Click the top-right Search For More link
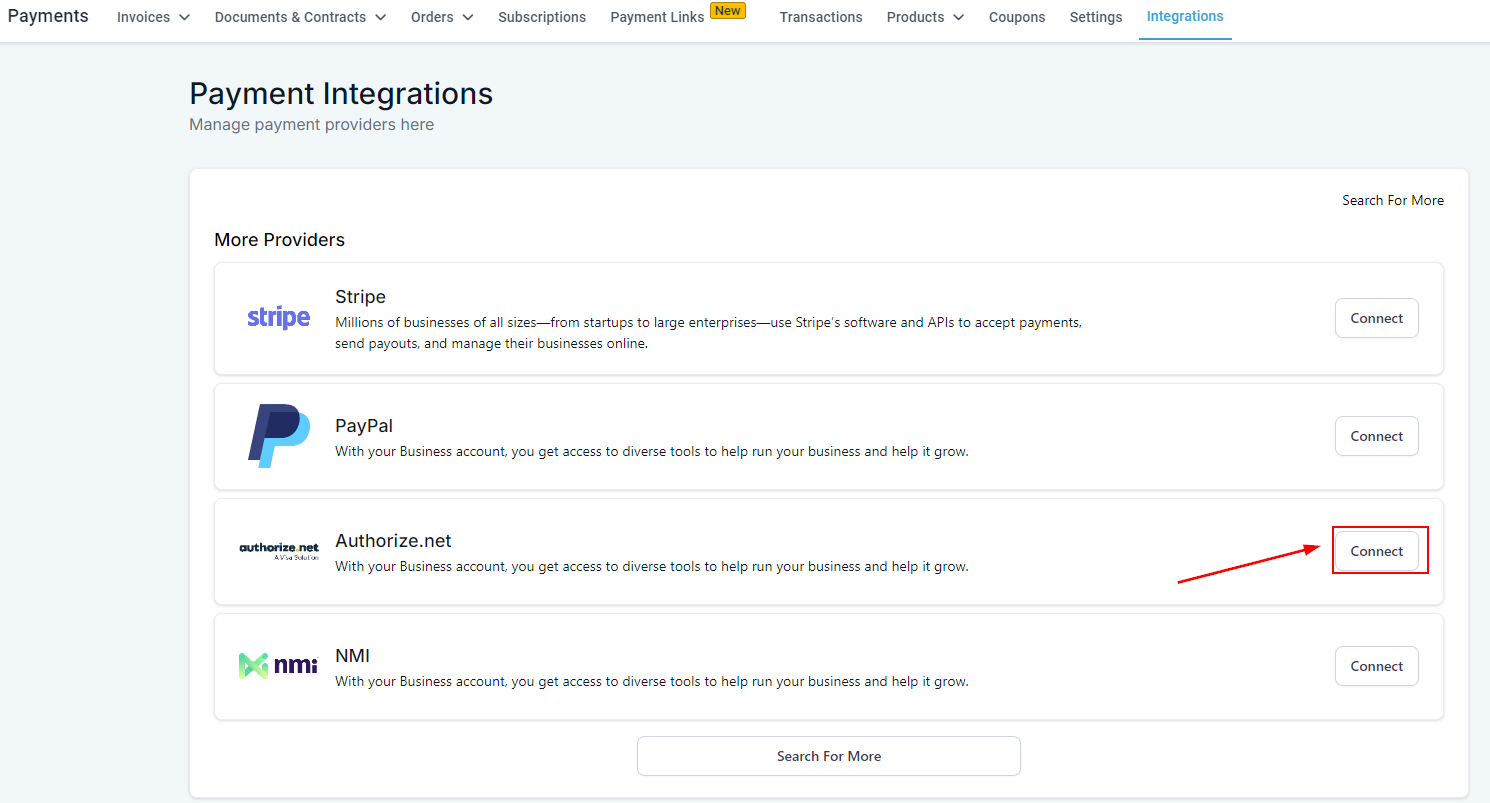The height and width of the screenshot is (803, 1490). coord(1392,200)
